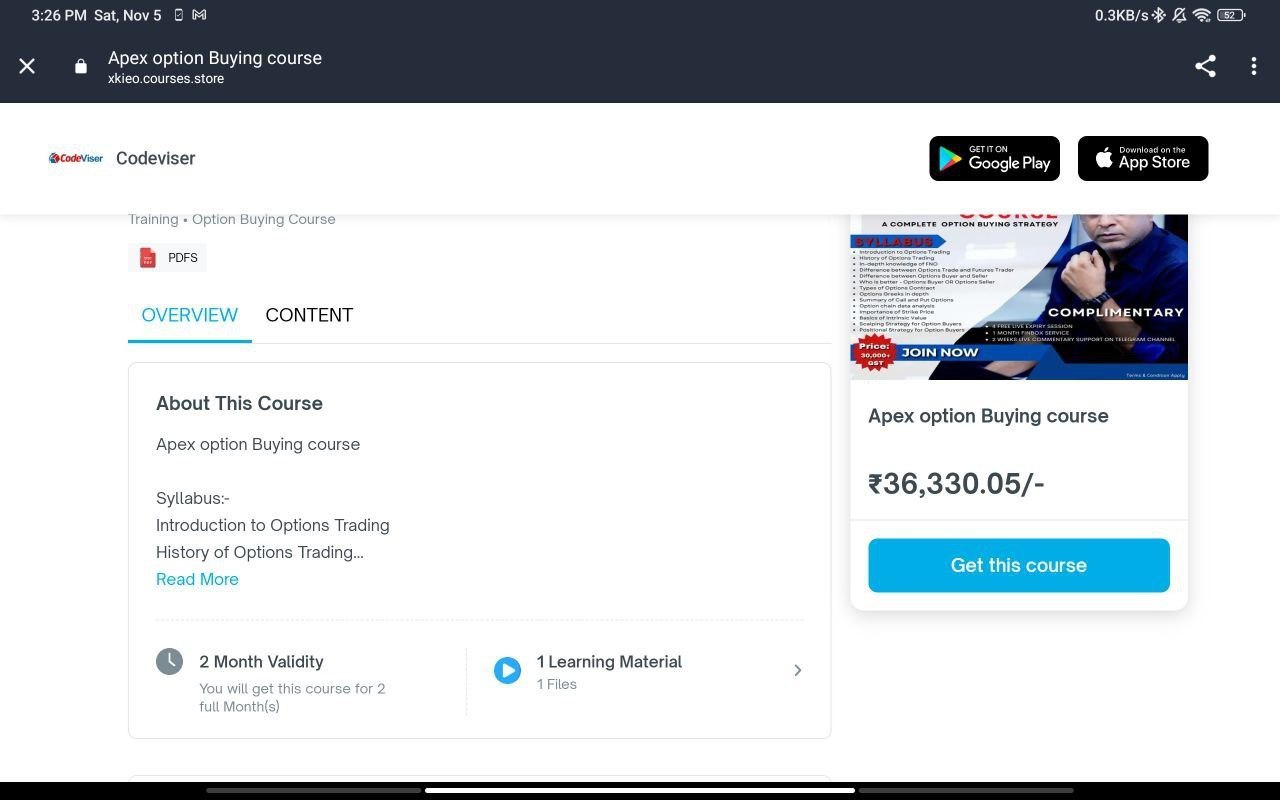Click the Get this course button
1280x800 pixels.
pyautogui.click(x=1019, y=565)
